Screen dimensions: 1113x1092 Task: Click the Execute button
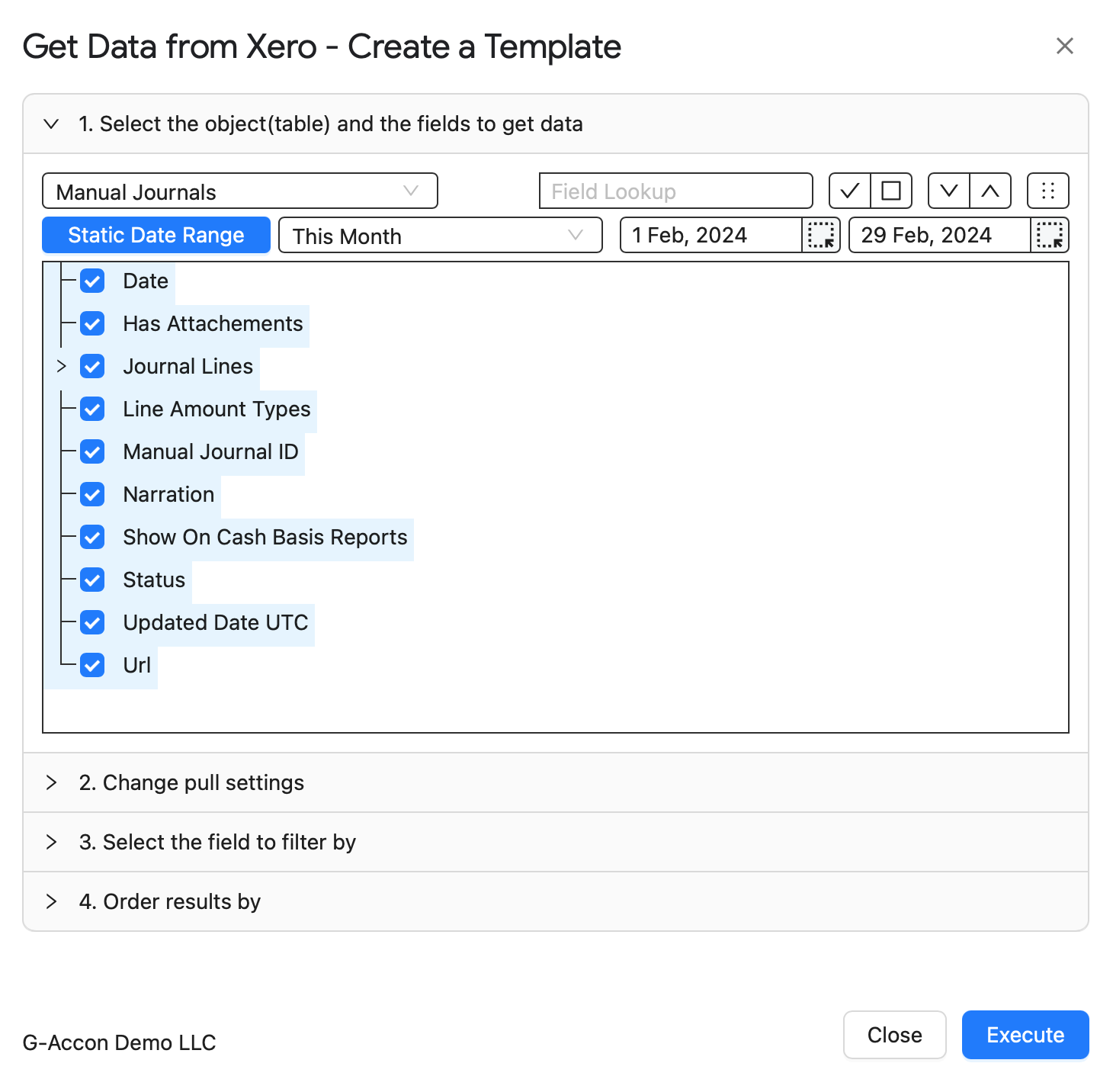1025,1035
